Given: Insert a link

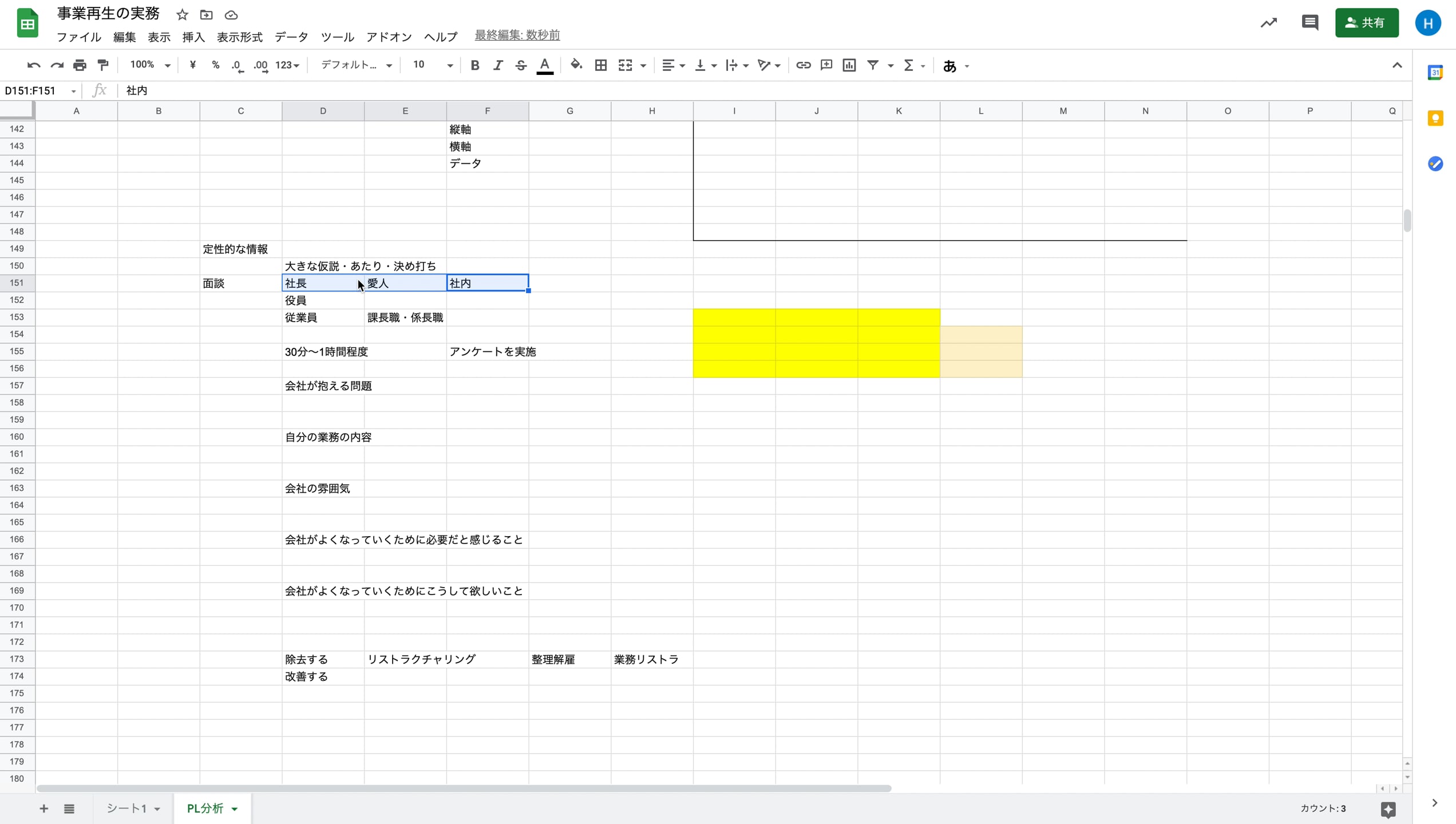Looking at the screenshot, I should (803, 65).
